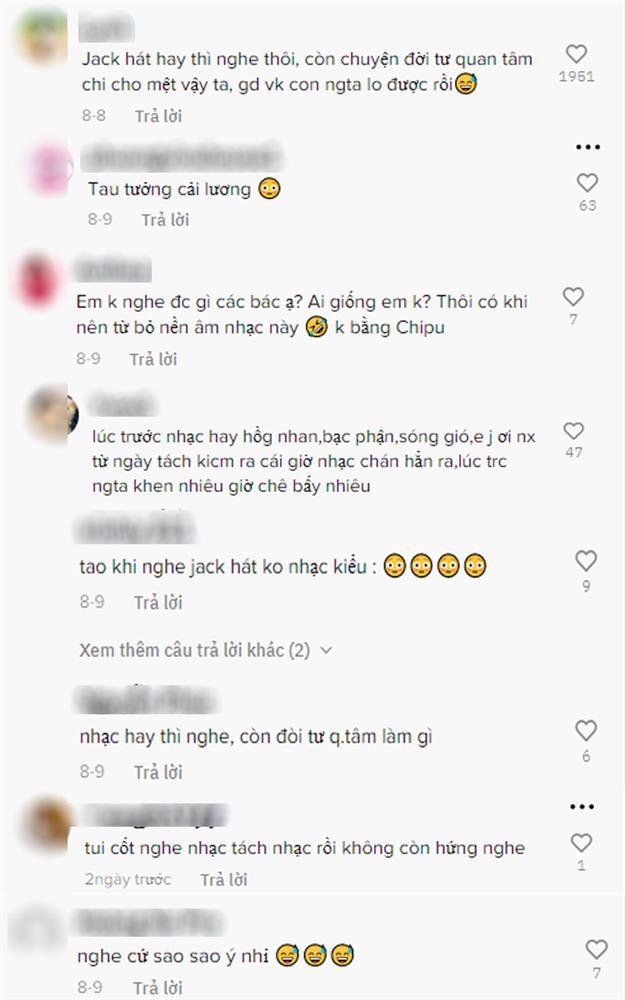
Task: Open three-dot menu on '2ngày trước' comment
Action: click(582, 807)
